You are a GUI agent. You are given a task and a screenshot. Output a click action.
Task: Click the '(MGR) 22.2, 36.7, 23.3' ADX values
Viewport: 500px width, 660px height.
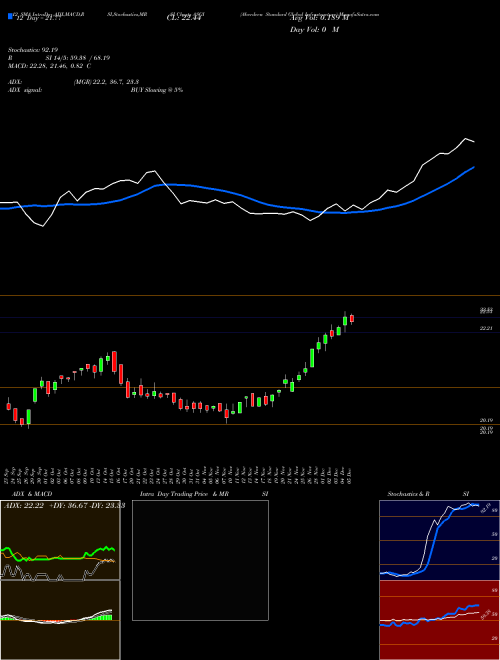click(x=106, y=82)
